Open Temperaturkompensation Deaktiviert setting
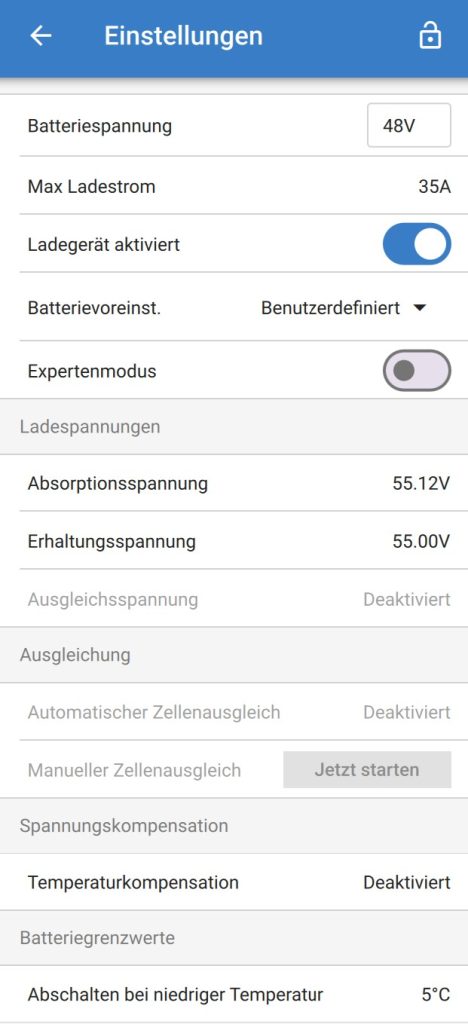This screenshot has height=1024, width=468. [234, 882]
